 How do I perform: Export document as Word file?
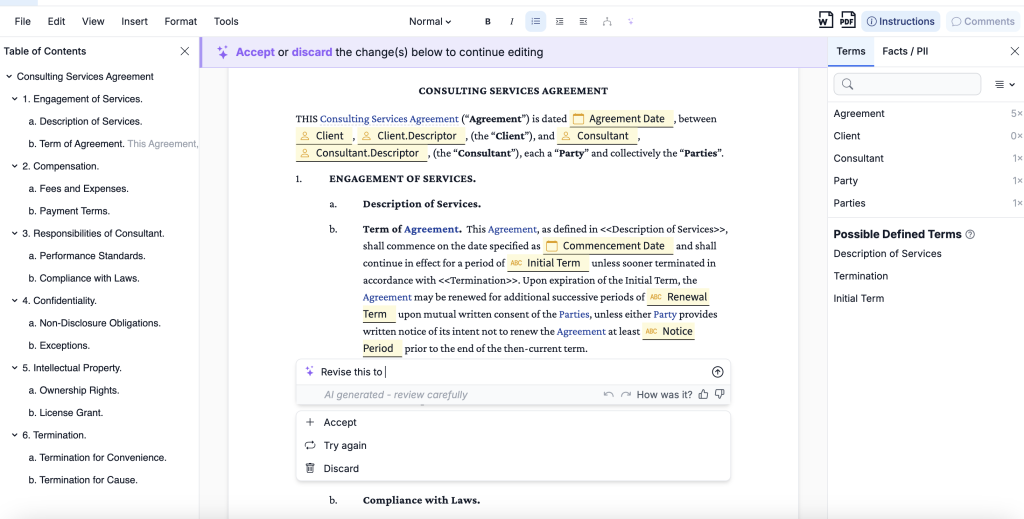(825, 21)
